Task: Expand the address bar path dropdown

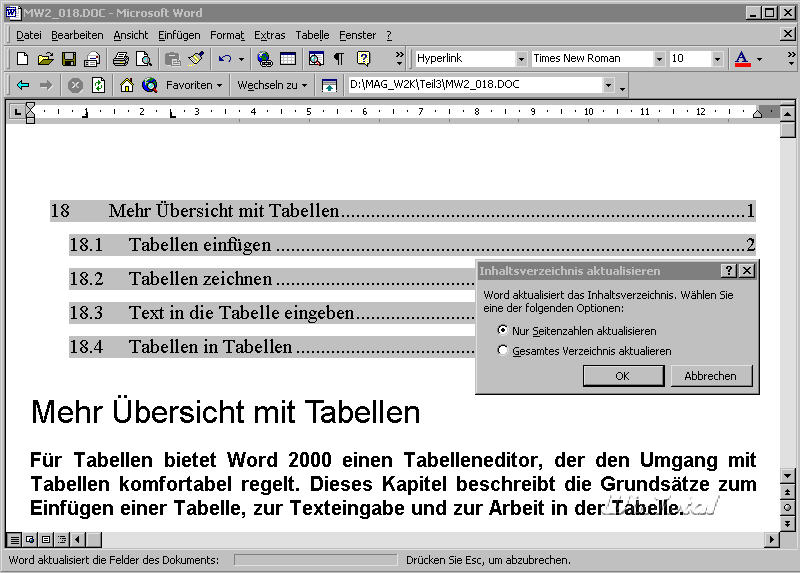Action: [608, 85]
